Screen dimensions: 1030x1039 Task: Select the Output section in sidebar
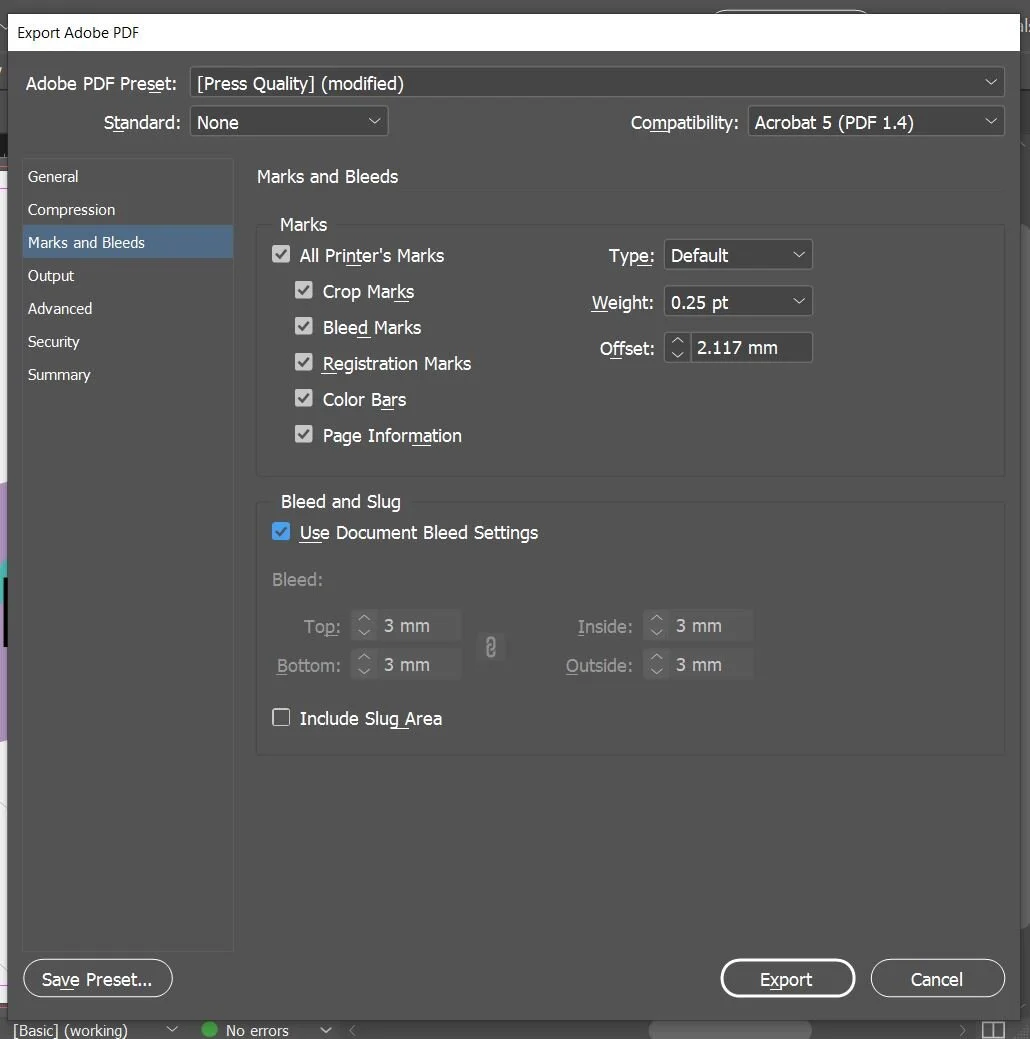point(51,275)
